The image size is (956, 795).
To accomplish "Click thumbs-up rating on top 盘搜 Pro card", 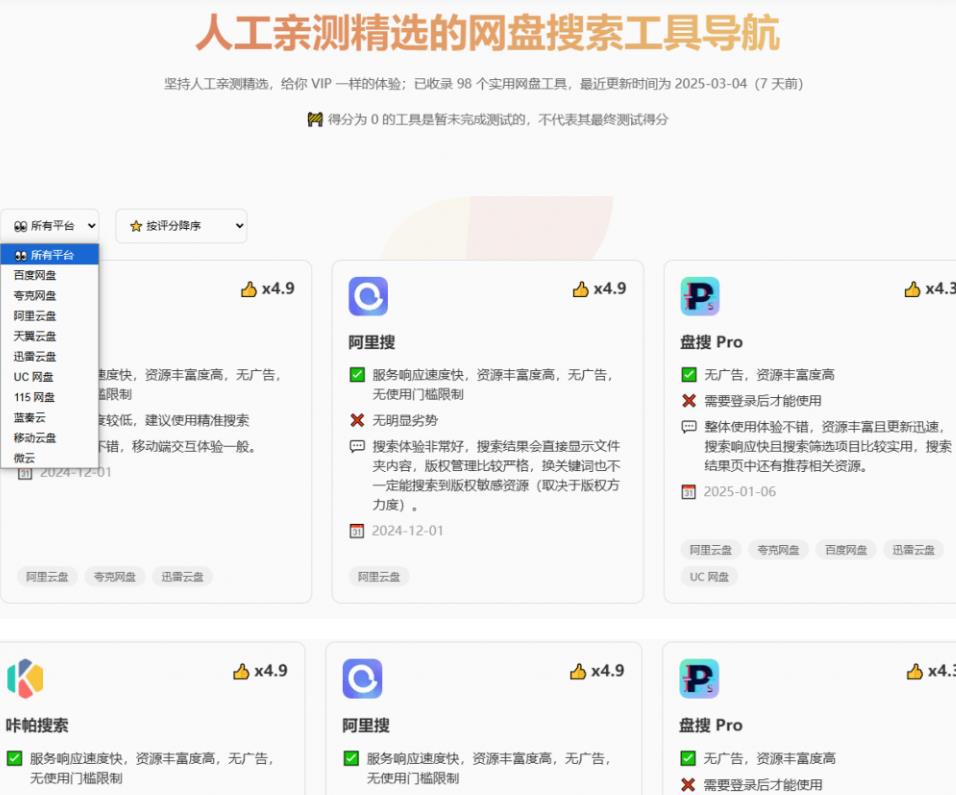I will tap(930, 289).
